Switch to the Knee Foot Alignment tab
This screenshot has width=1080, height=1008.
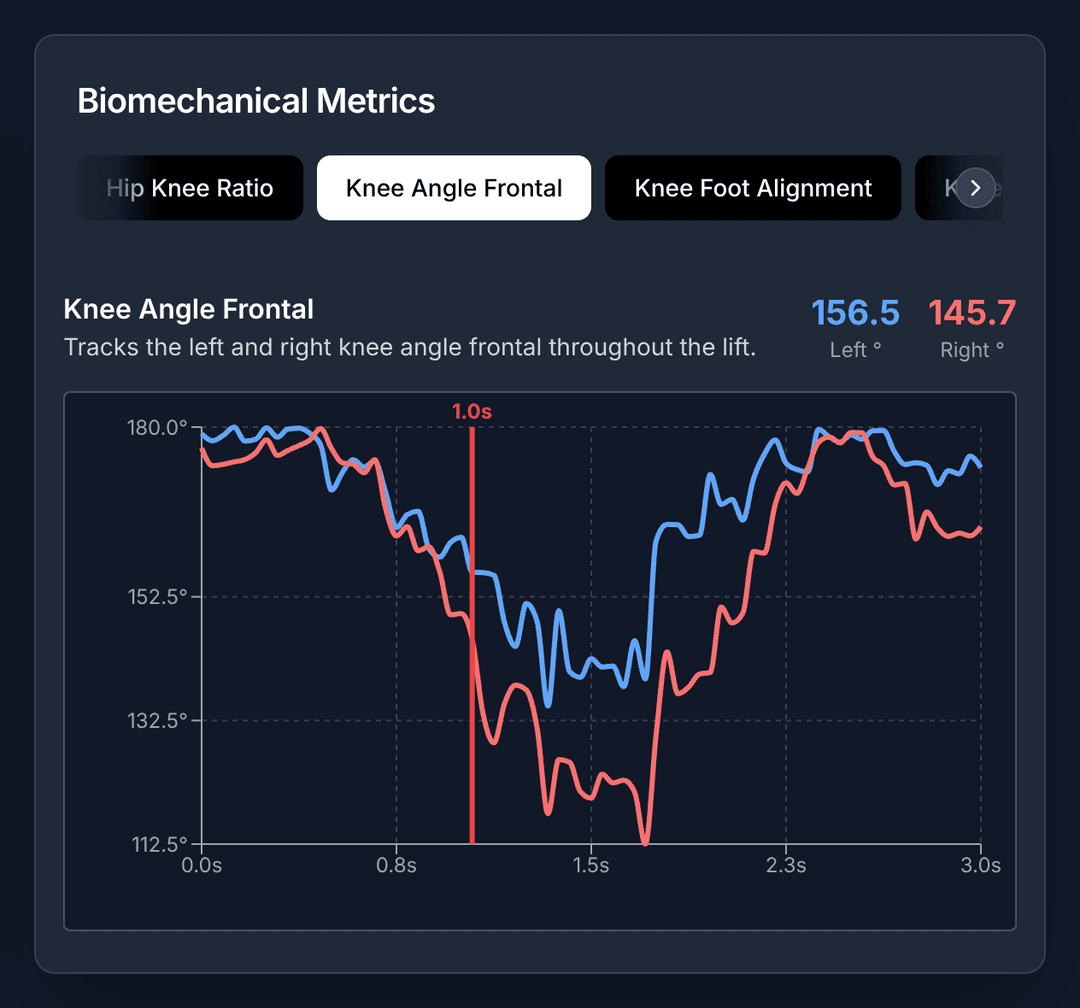coord(752,187)
